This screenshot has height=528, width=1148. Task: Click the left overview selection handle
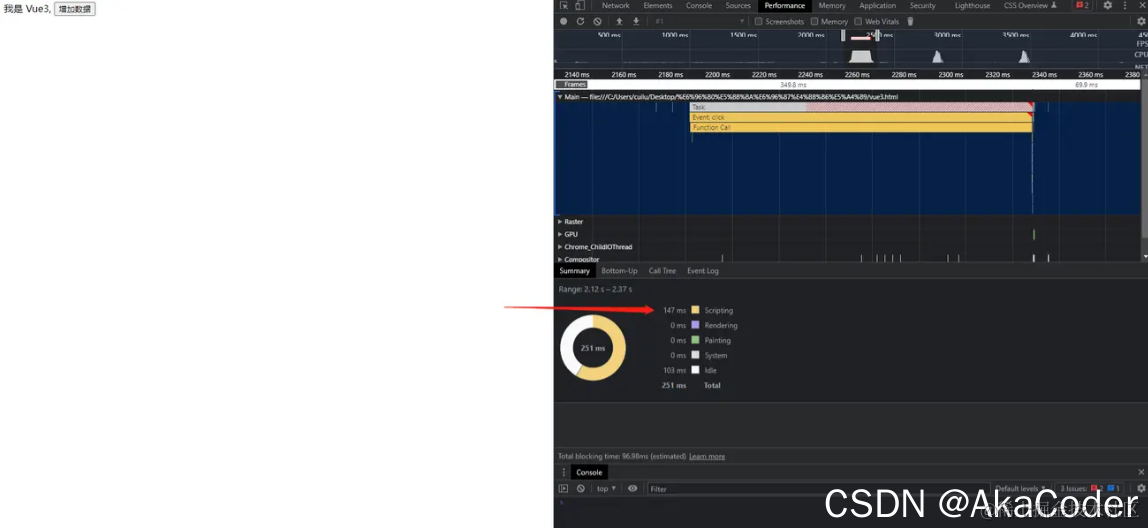pos(843,35)
